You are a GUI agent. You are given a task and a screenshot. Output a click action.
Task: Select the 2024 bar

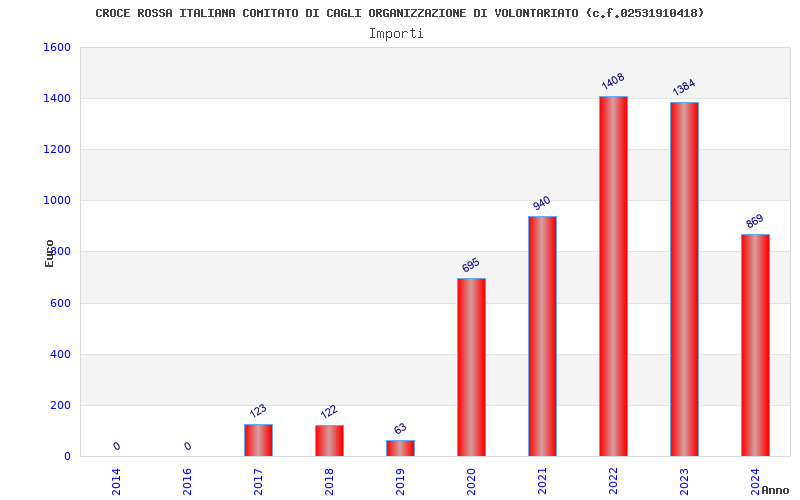[755, 345]
